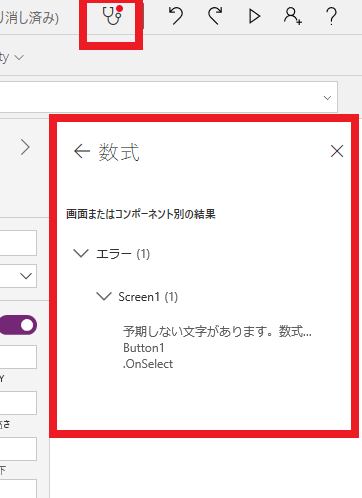Image resolution: width=362 pixels, height=498 pixels.
Task: Share the app with the person-plus icon
Action: (293, 16)
